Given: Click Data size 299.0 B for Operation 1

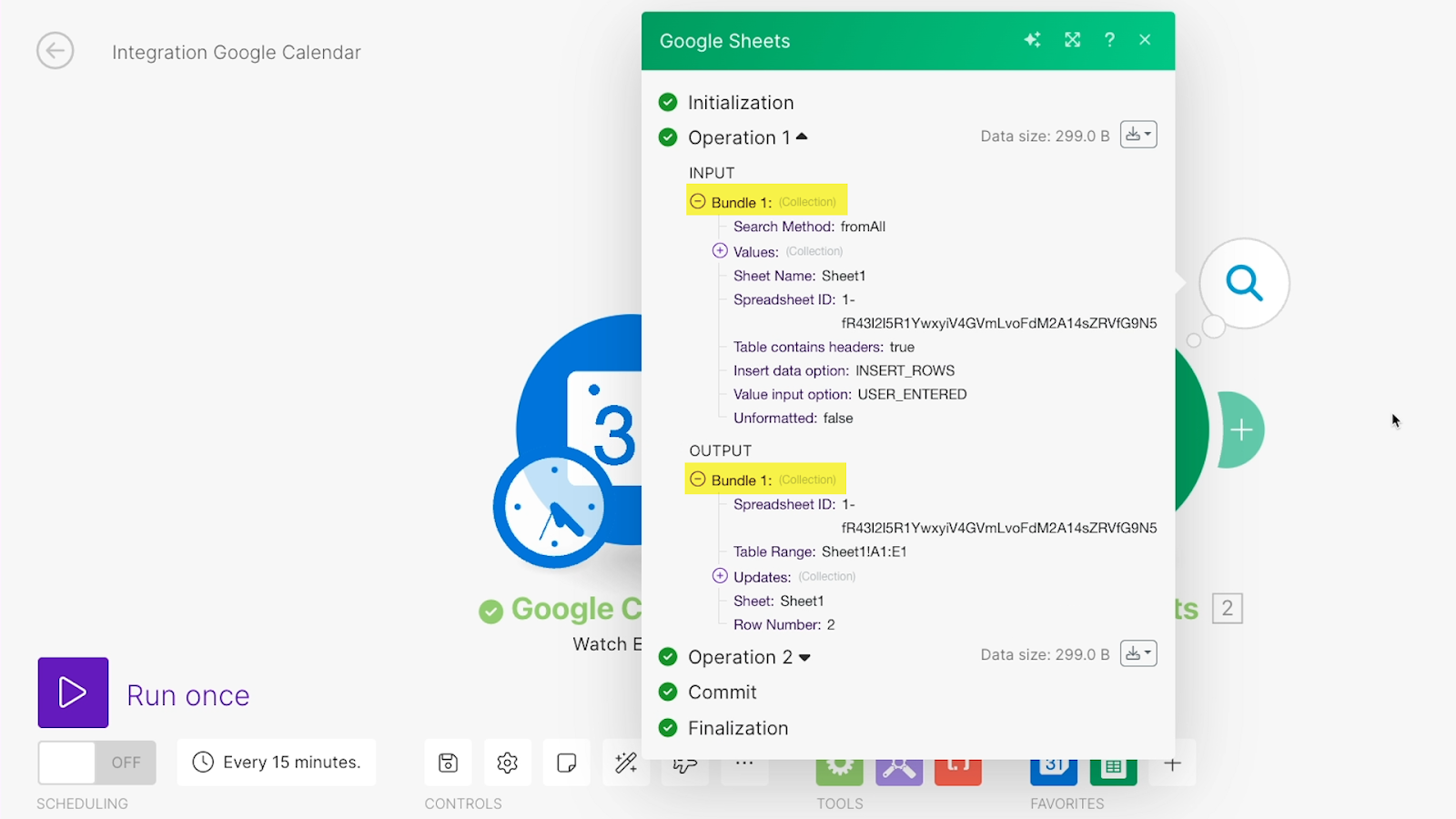Looking at the screenshot, I should (1045, 136).
